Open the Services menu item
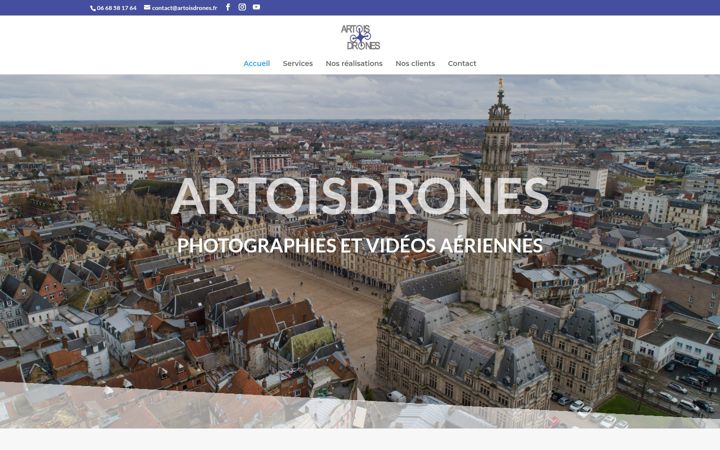This screenshot has width=720, height=450. [298, 63]
